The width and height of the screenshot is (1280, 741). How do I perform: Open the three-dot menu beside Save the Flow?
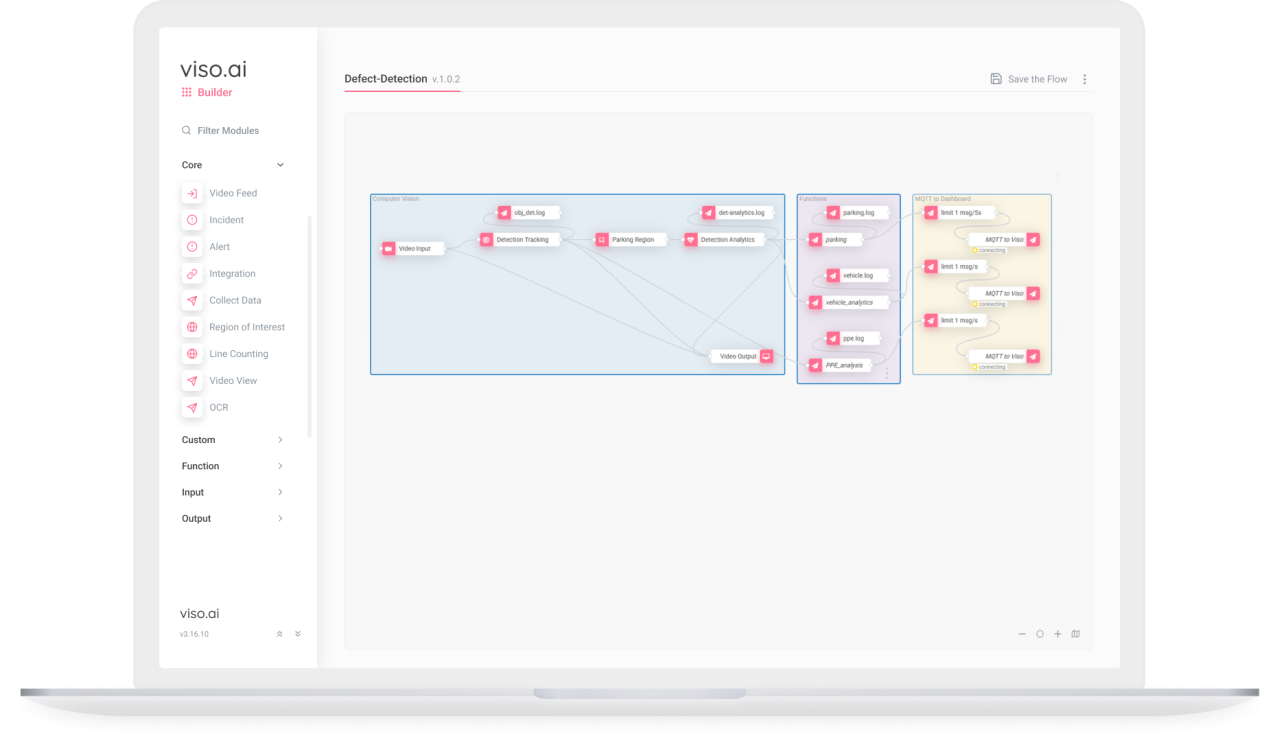pyautogui.click(x=1085, y=79)
